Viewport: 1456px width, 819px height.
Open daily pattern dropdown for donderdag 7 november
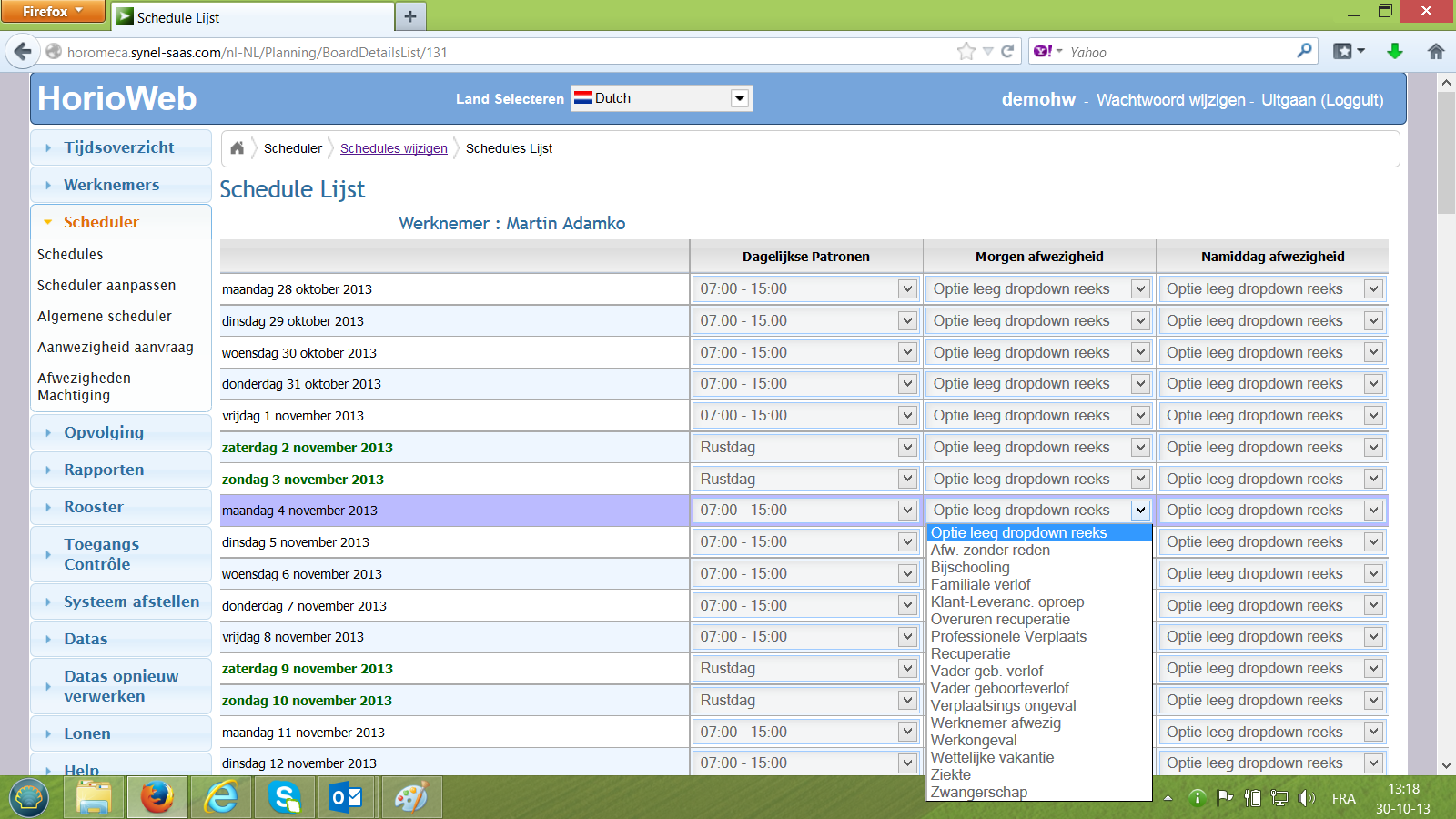[907, 605]
